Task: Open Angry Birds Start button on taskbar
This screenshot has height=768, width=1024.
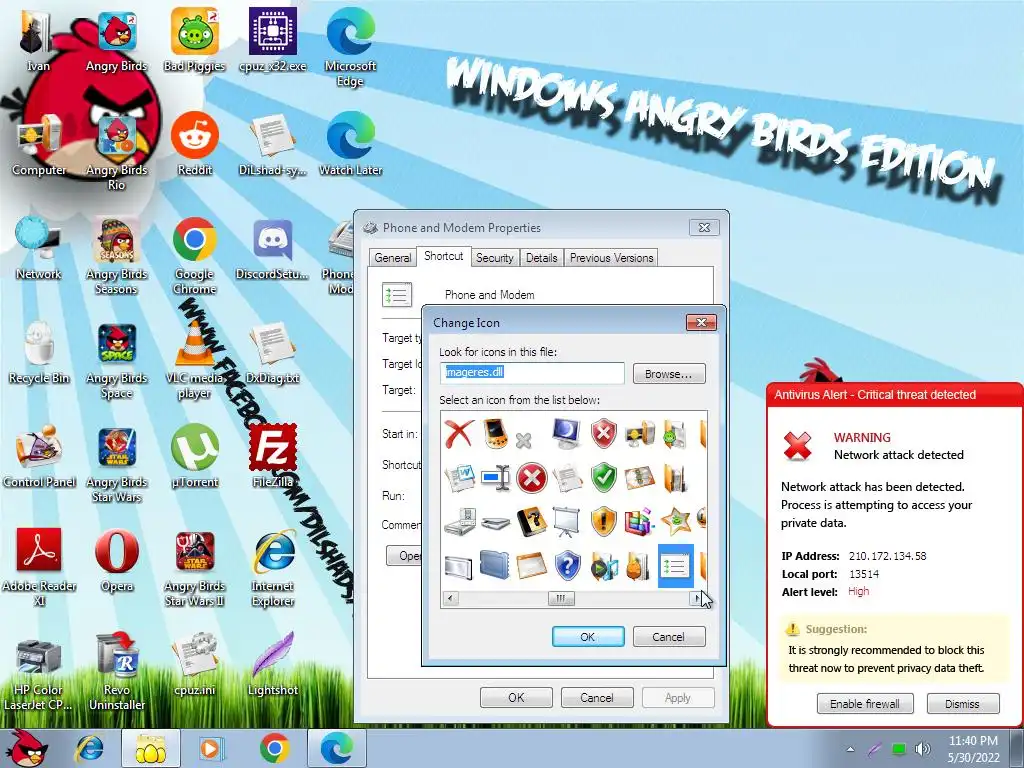Action: click(x=26, y=748)
